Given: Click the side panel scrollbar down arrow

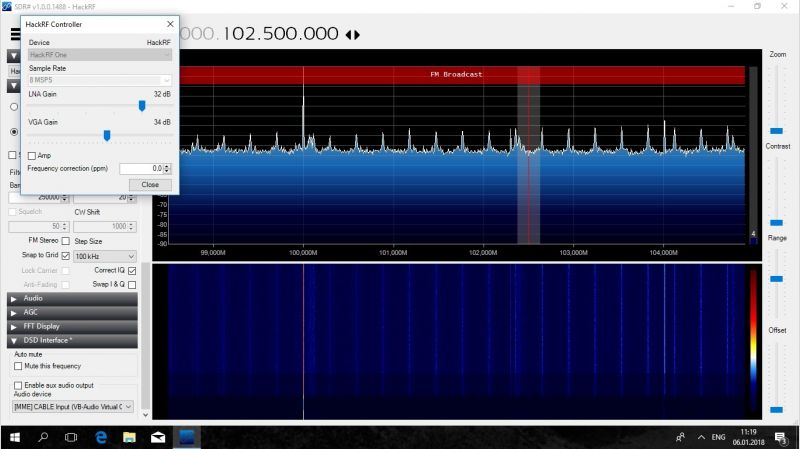Looking at the screenshot, I should (x=145, y=415).
